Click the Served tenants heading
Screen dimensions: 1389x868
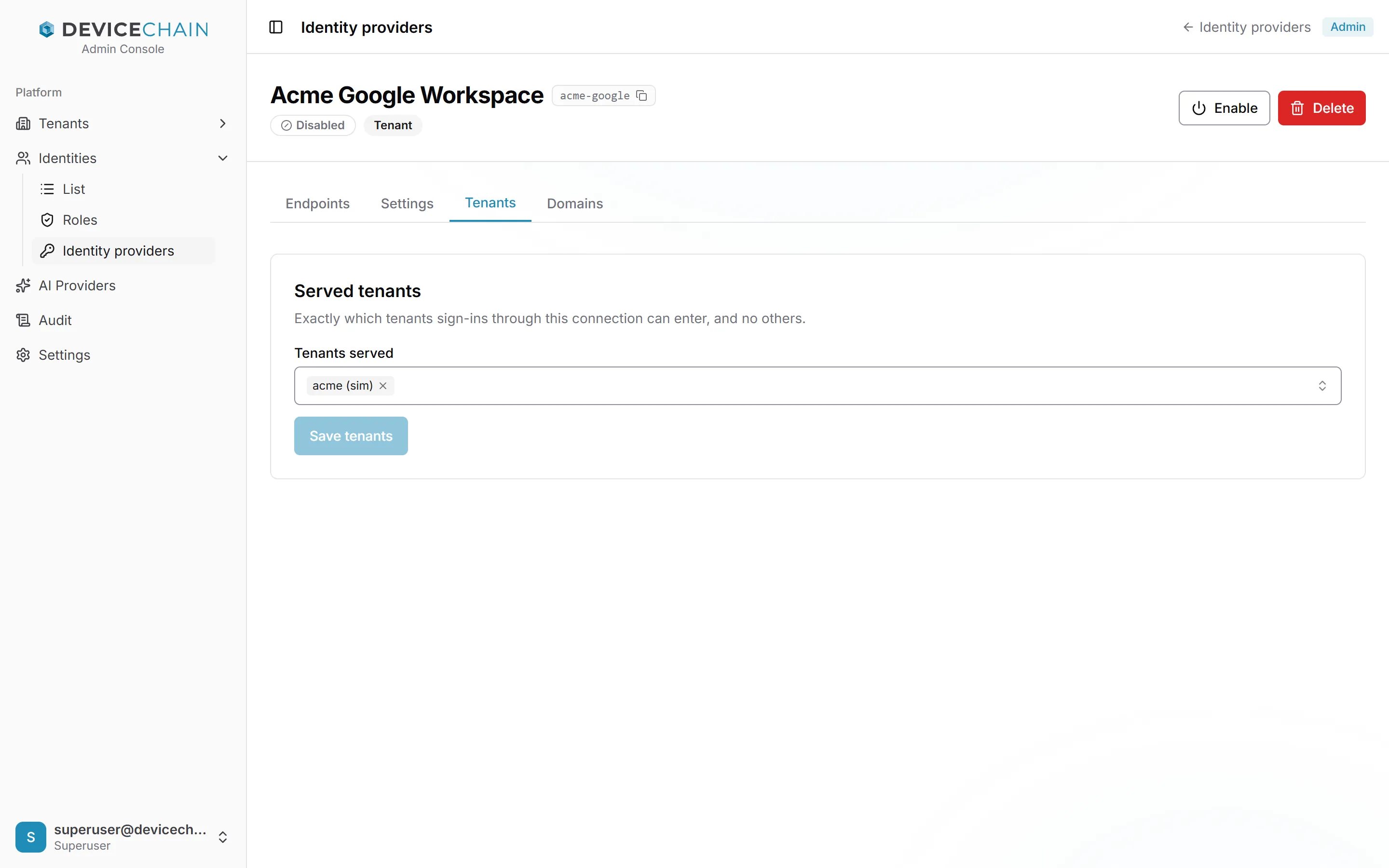tap(357, 291)
